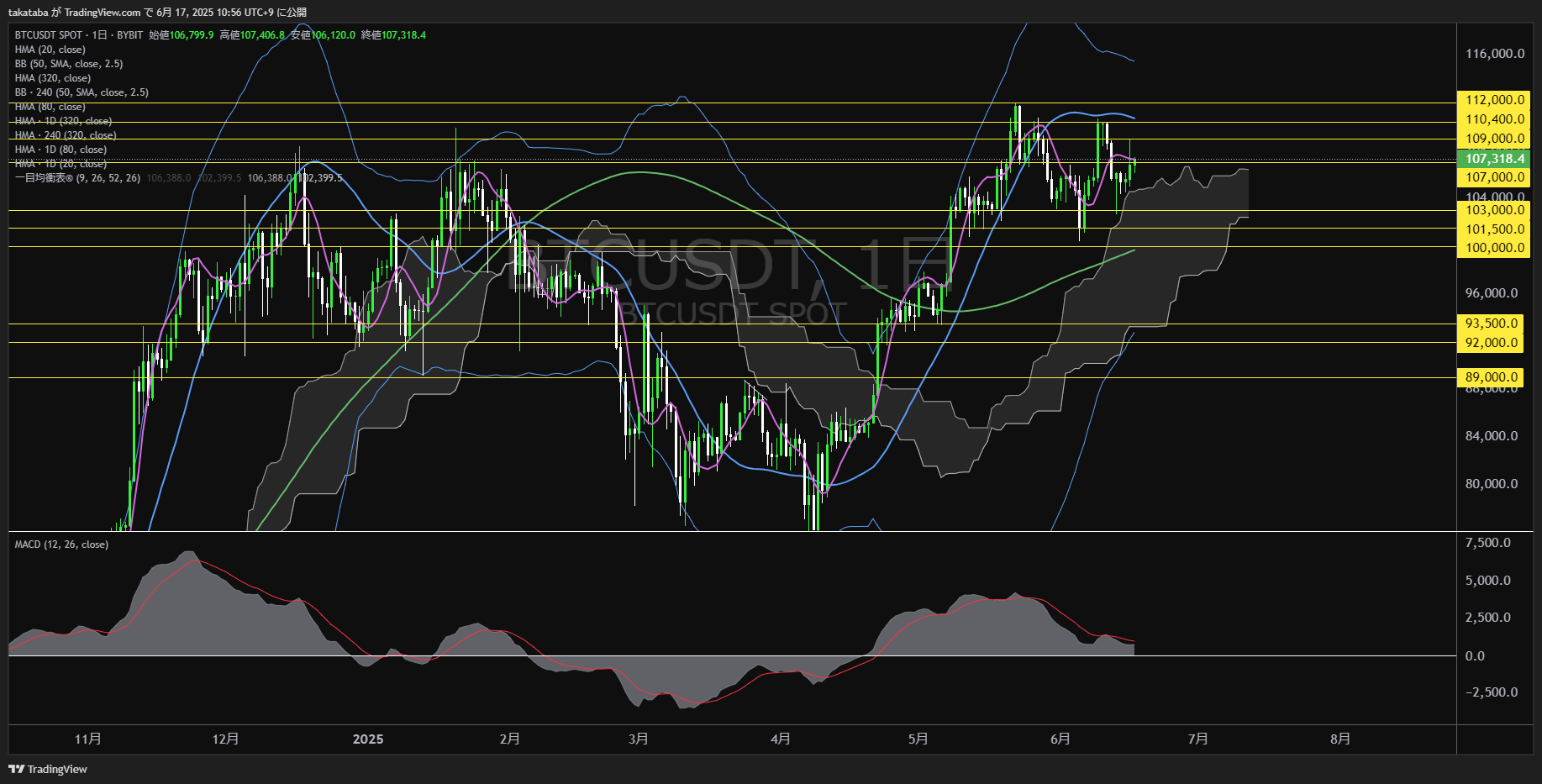Click the yellow 107,000.0 price level label

coord(1494,177)
